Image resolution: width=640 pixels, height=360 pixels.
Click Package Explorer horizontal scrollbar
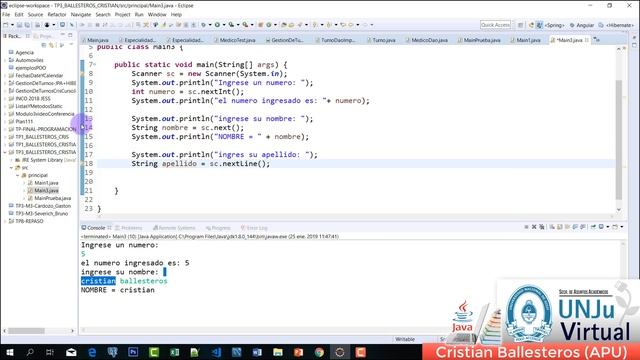click(27, 331)
